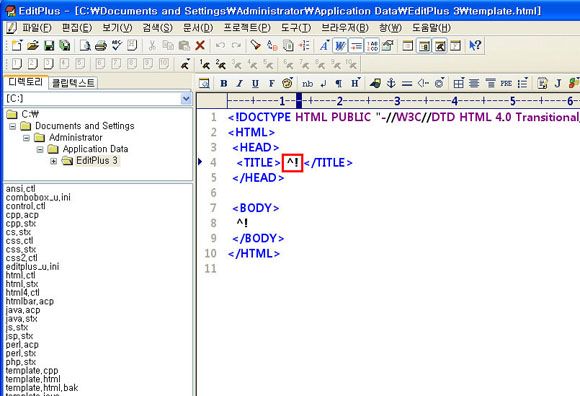Click the Save All icon
This screenshot has height=396, width=580.
click(x=65, y=46)
